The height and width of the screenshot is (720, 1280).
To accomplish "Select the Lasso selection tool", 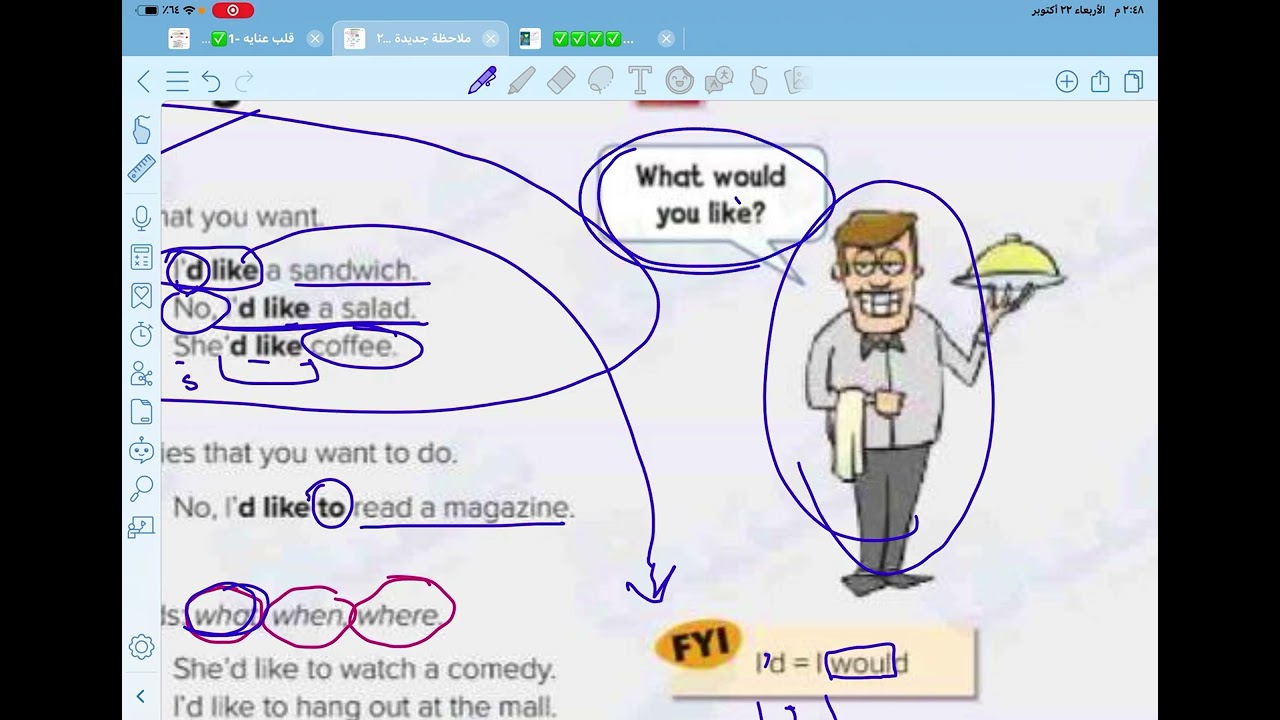I will pos(600,81).
